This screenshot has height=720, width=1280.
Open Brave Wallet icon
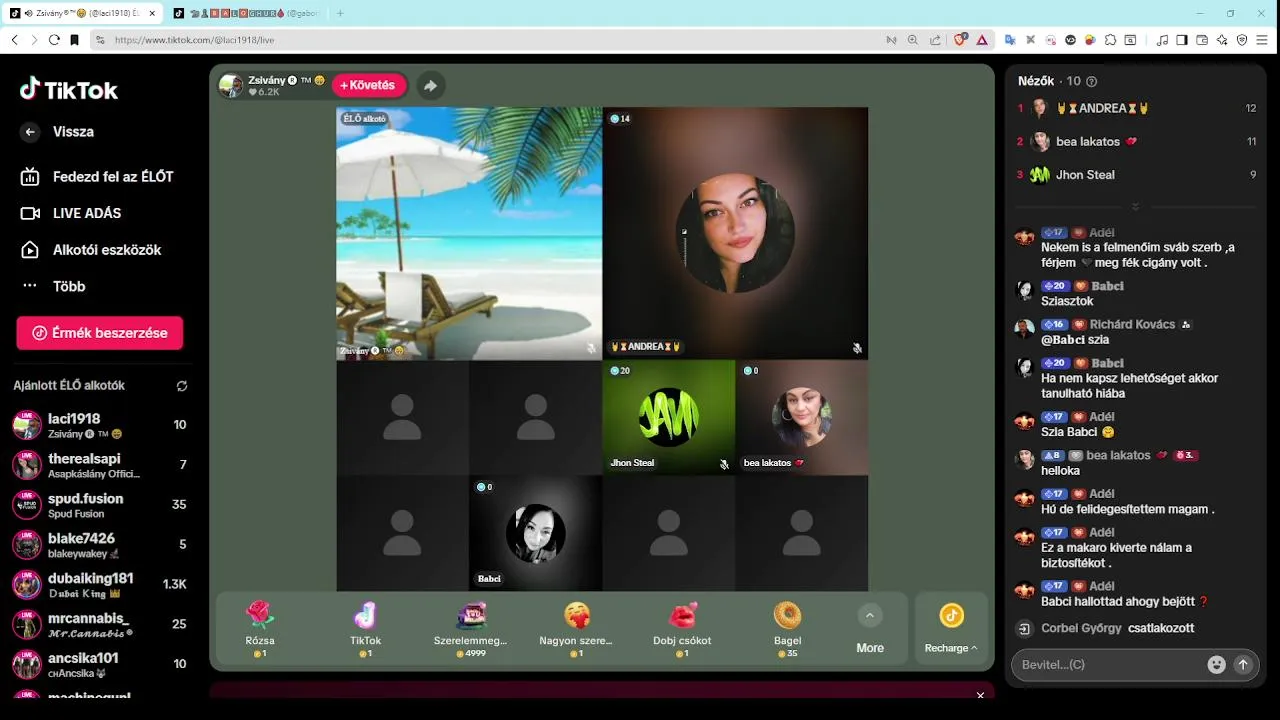(1202, 40)
